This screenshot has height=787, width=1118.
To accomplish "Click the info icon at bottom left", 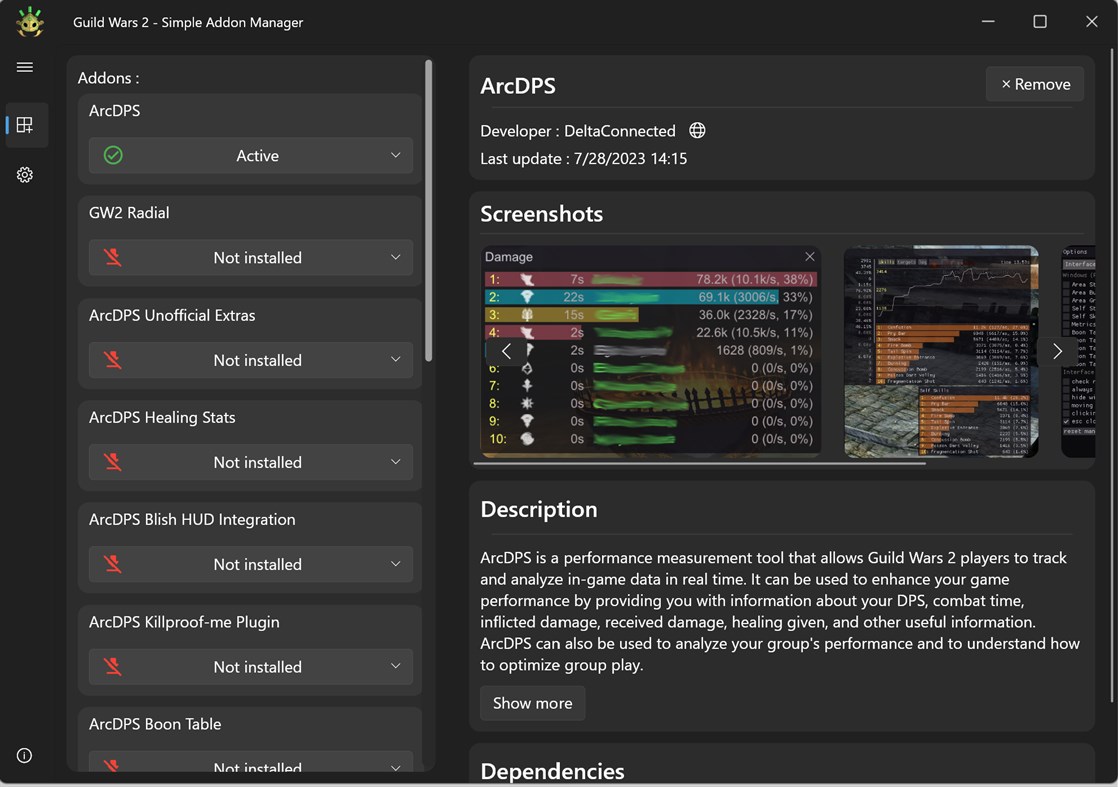I will (24, 755).
